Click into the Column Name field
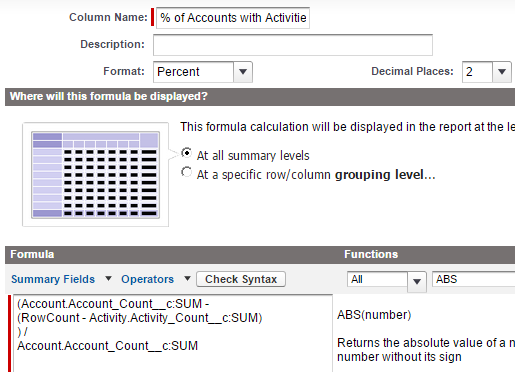This screenshot has width=515, height=372. [233, 18]
